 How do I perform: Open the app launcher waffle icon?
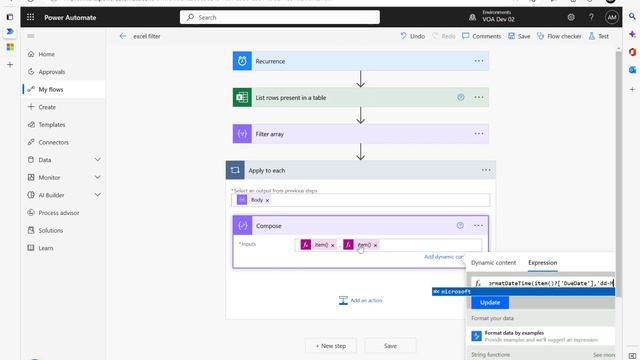point(31,17)
